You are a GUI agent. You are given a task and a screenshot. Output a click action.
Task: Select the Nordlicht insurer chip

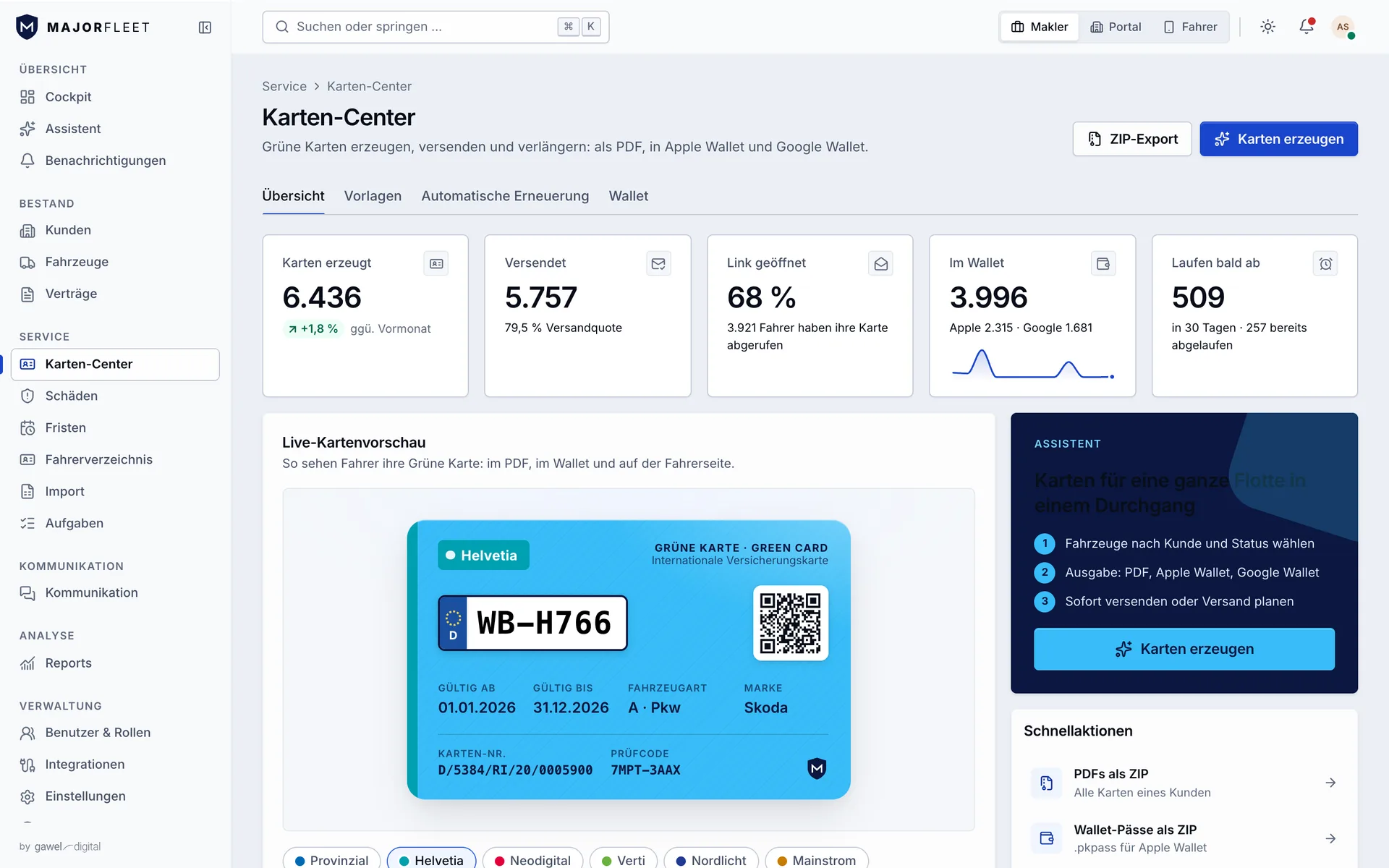pyautogui.click(x=711, y=859)
